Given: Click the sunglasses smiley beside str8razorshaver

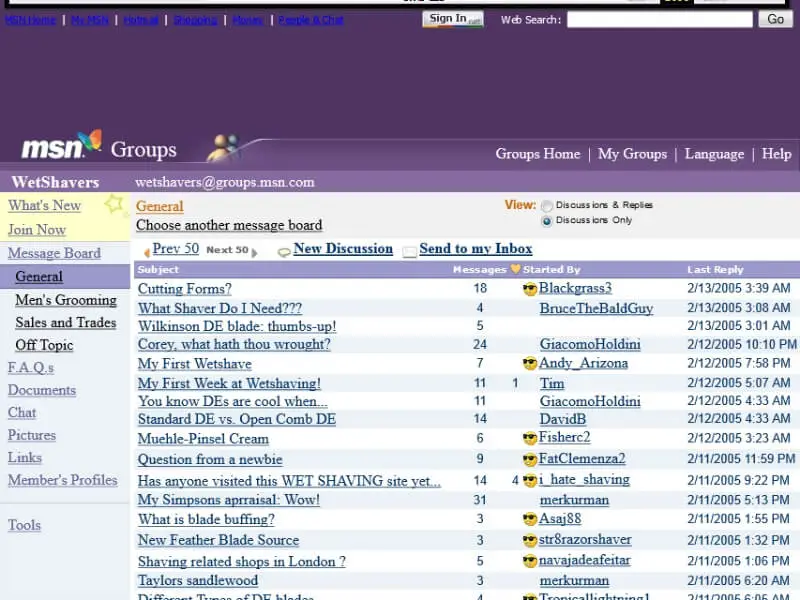Looking at the screenshot, I should (x=530, y=540).
